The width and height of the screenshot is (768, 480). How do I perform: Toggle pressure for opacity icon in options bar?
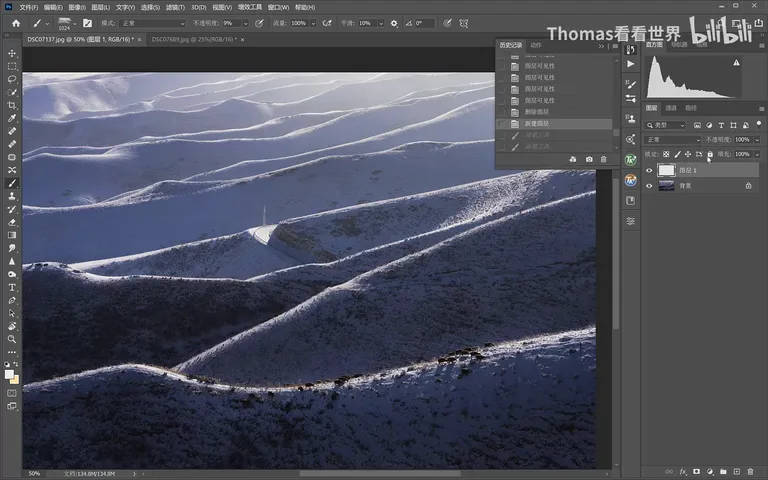click(260, 23)
